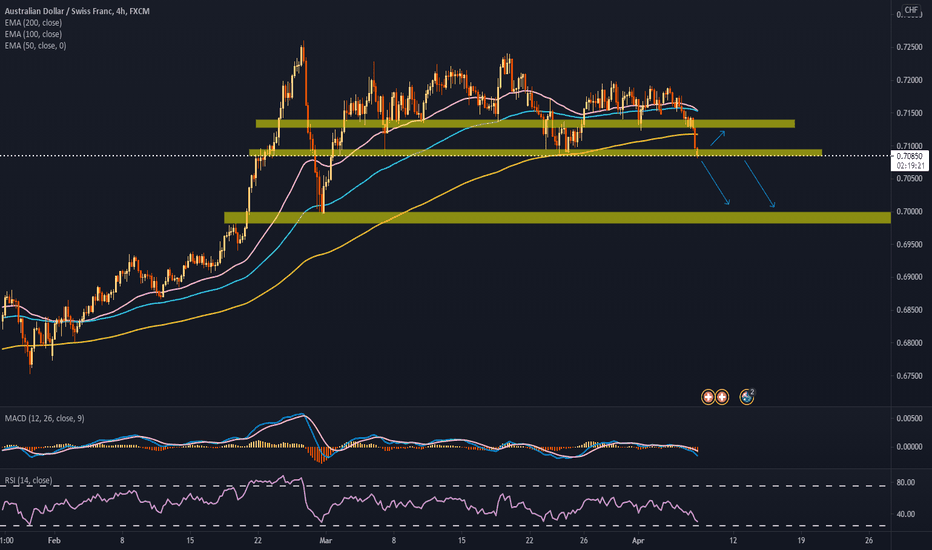Click the MACD scale value 0.00500

coord(909,419)
